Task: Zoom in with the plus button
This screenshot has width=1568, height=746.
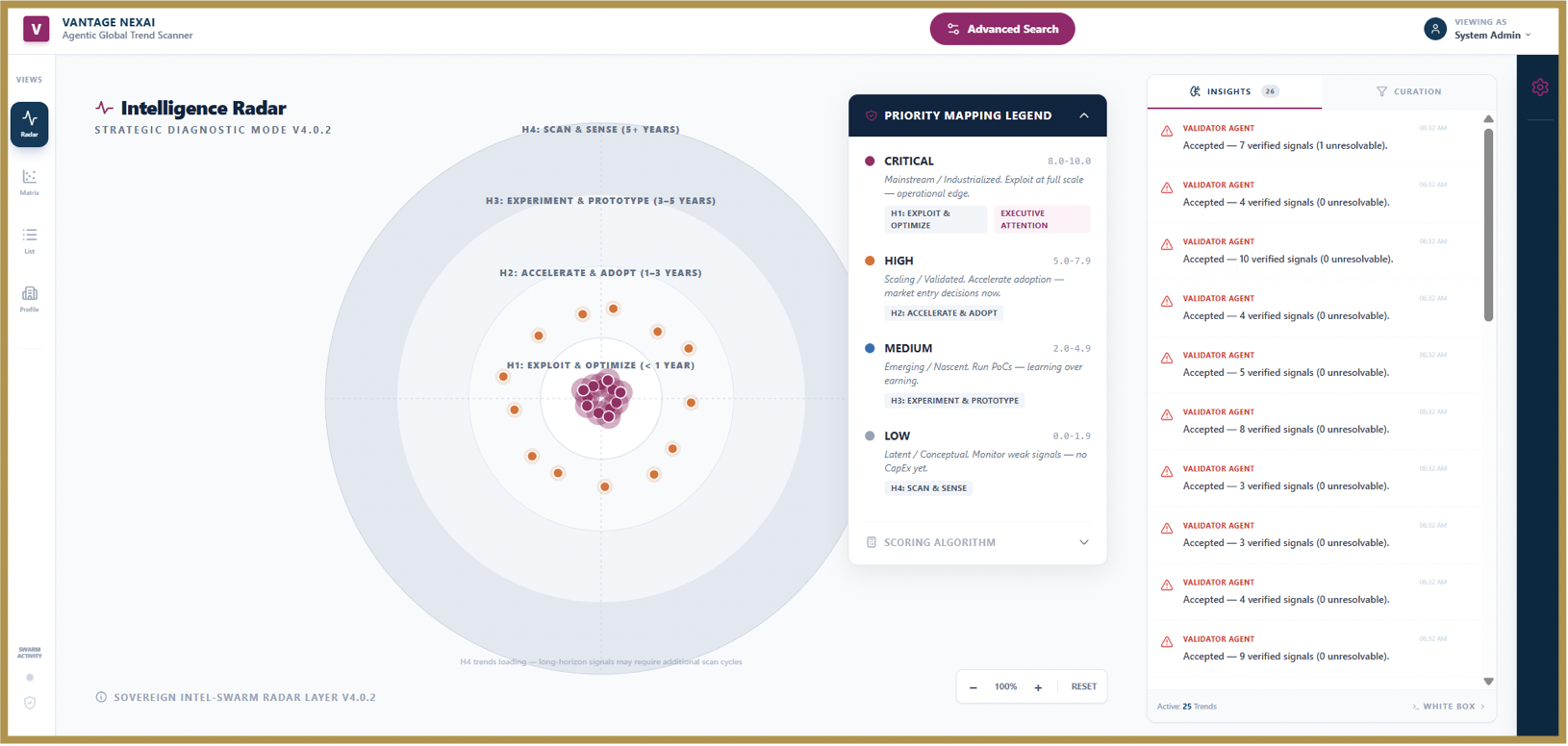Action: click(x=1038, y=687)
